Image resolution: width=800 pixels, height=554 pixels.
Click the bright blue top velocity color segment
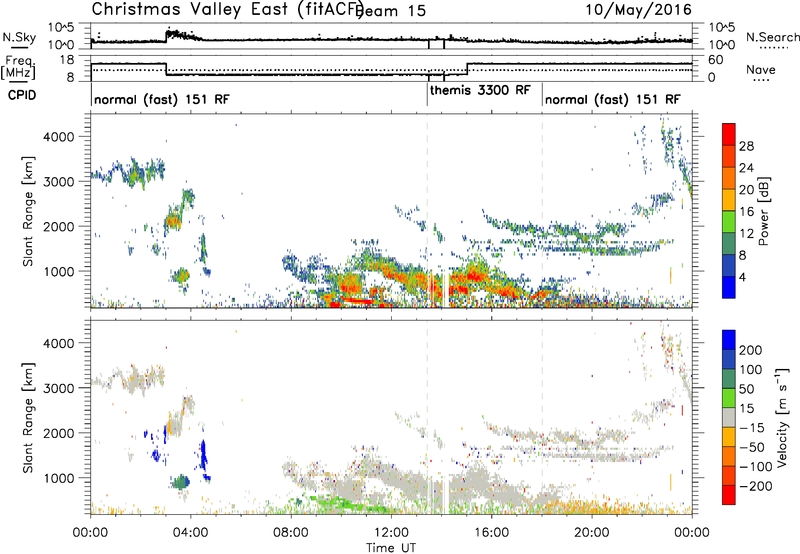tap(729, 340)
